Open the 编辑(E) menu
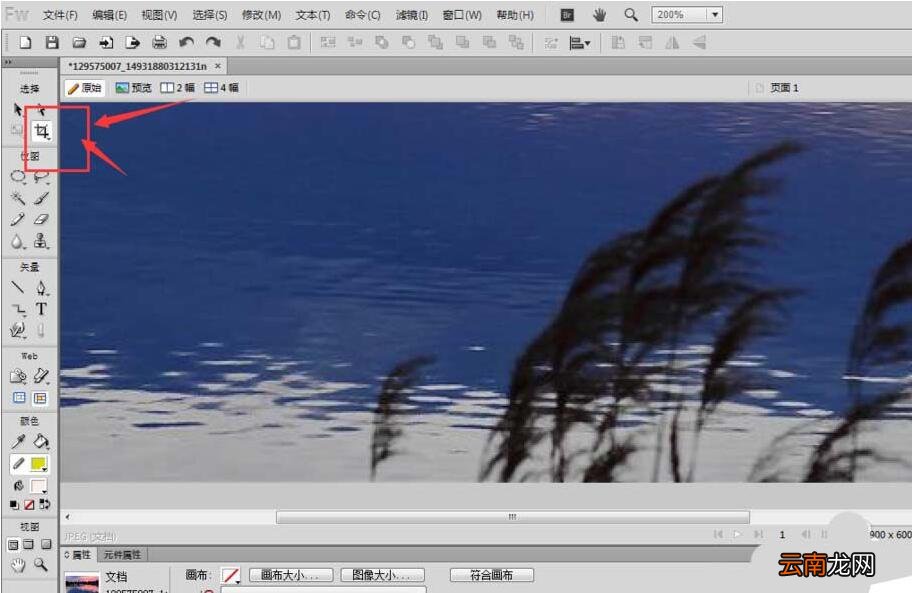The image size is (912, 593). [x=109, y=15]
